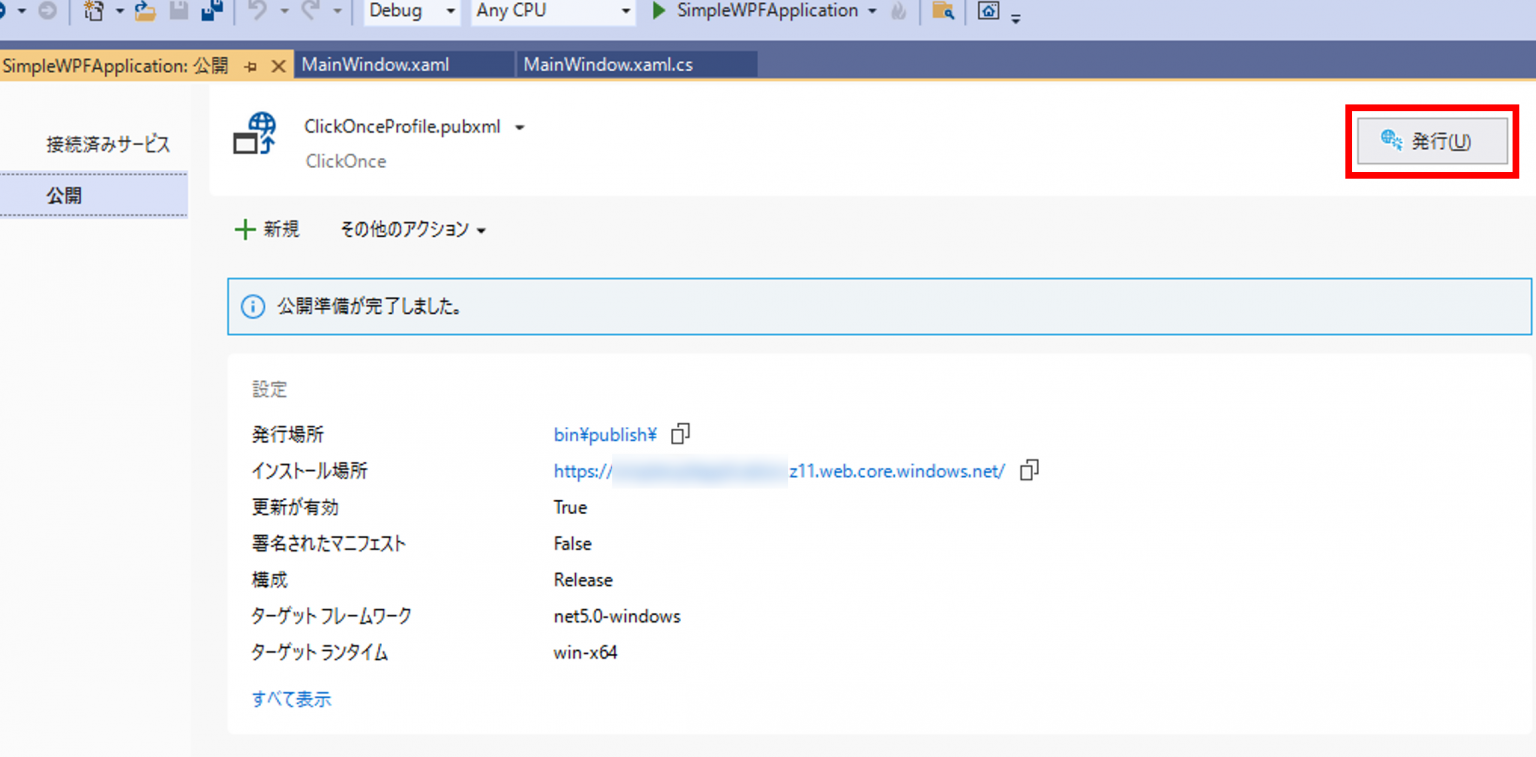The height and width of the screenshot is (757, 1536).
Task: Click the Redo icon in the toolbar
Action: pos(311,12)
